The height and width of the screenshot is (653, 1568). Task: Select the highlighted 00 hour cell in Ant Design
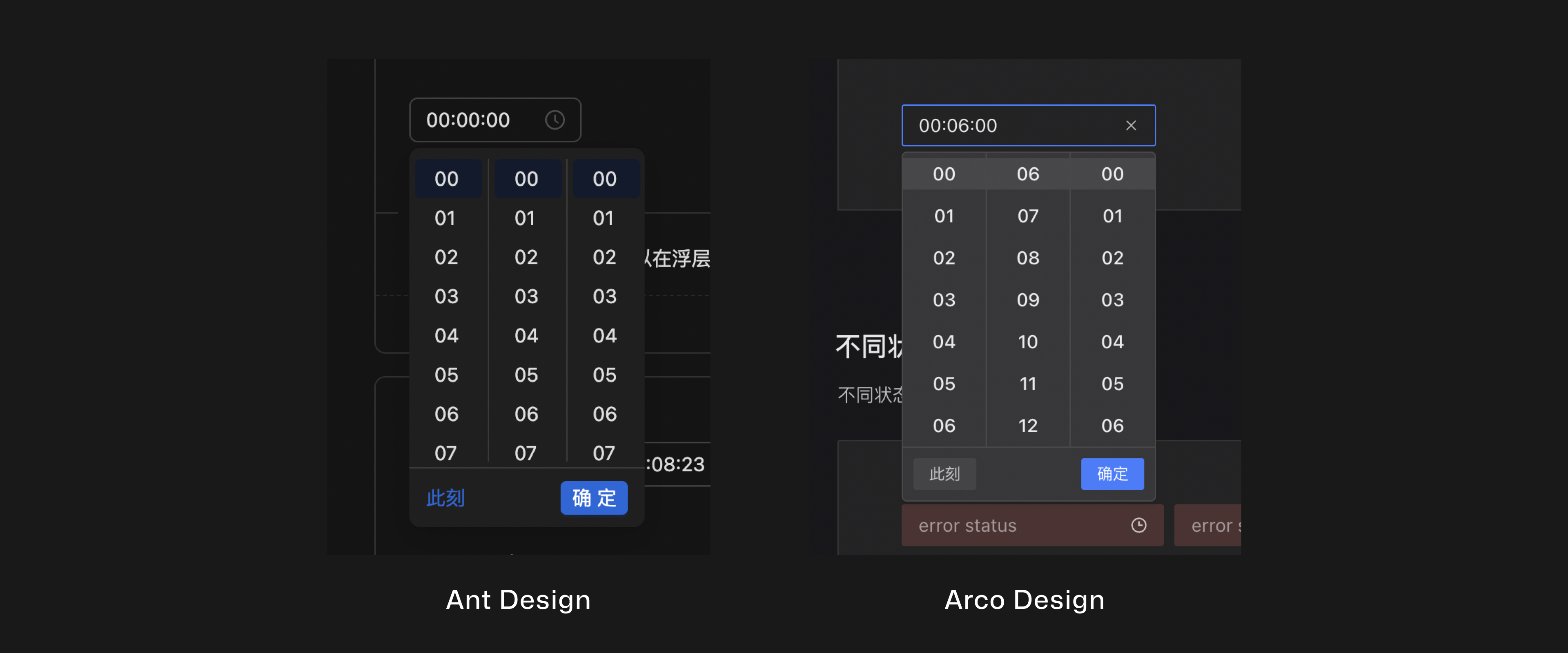tap(447, 178)
